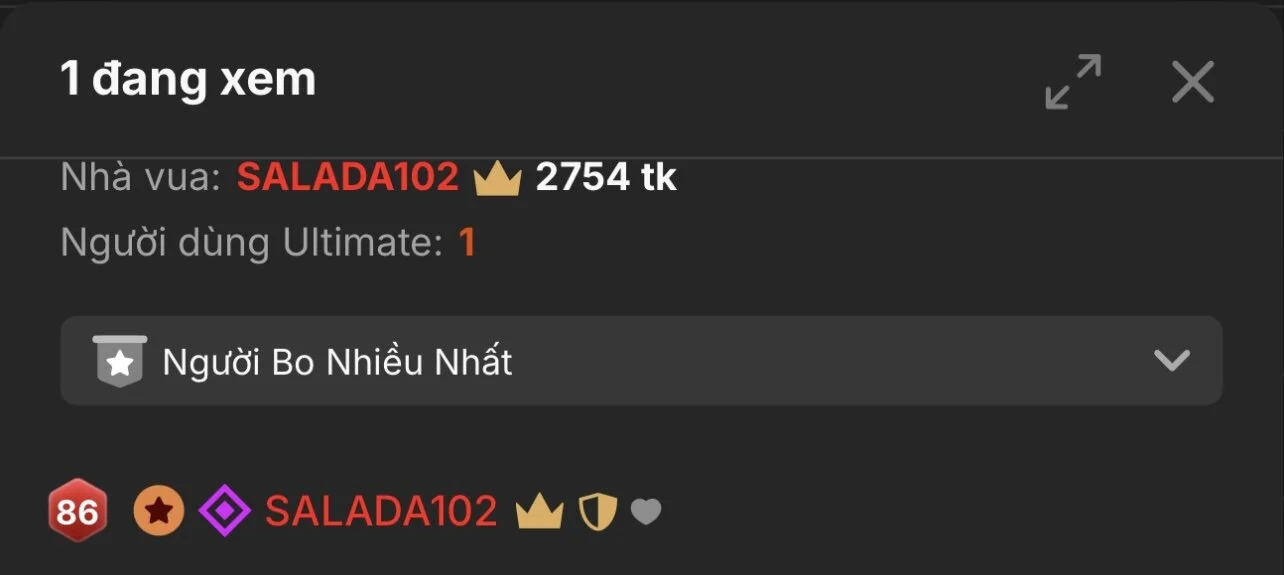Open king SALADA102's profile beside Nhà vua
This screenshot has height=575, width=1284.
[x=347, y=178]
